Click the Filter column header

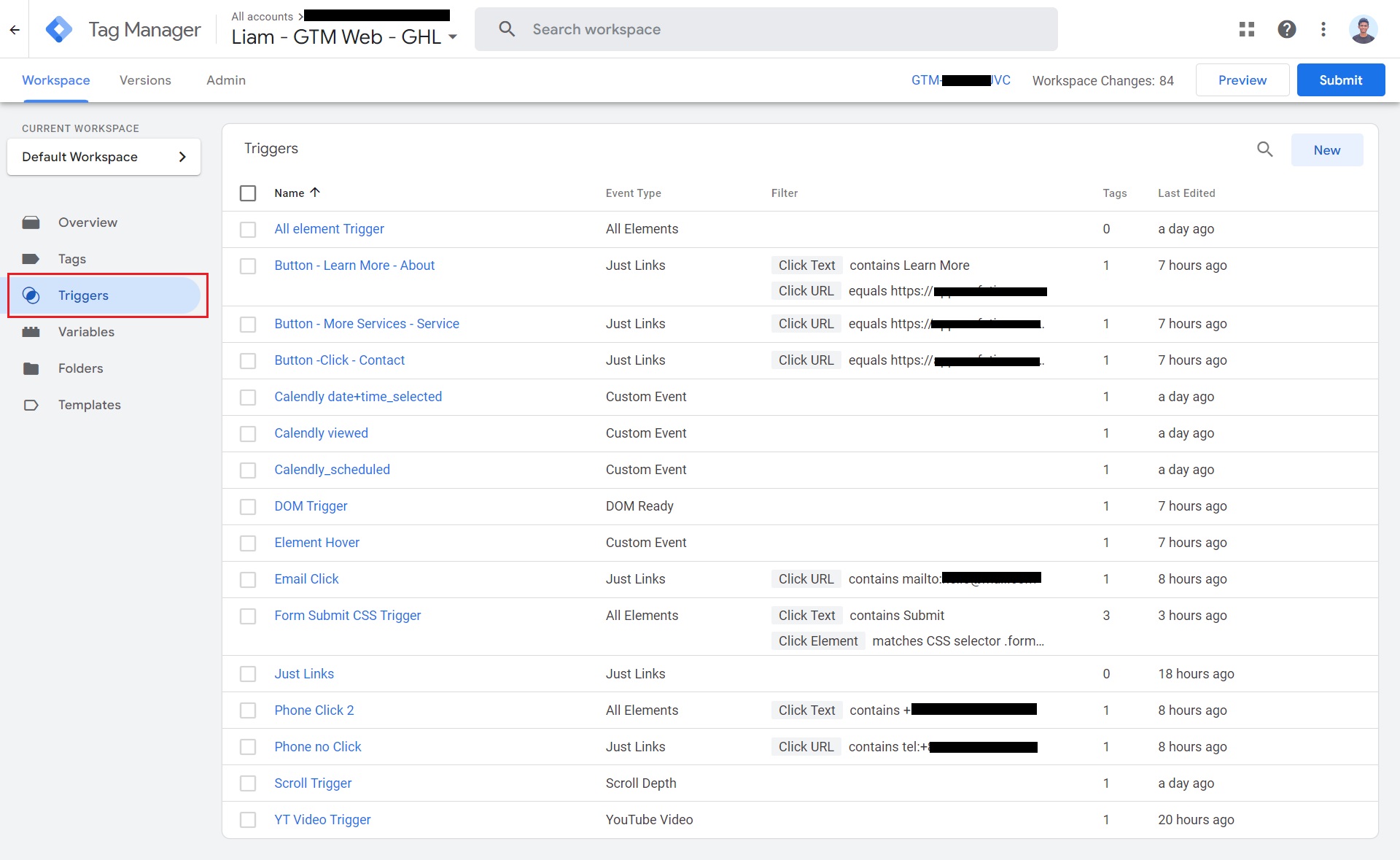point(785,193)
